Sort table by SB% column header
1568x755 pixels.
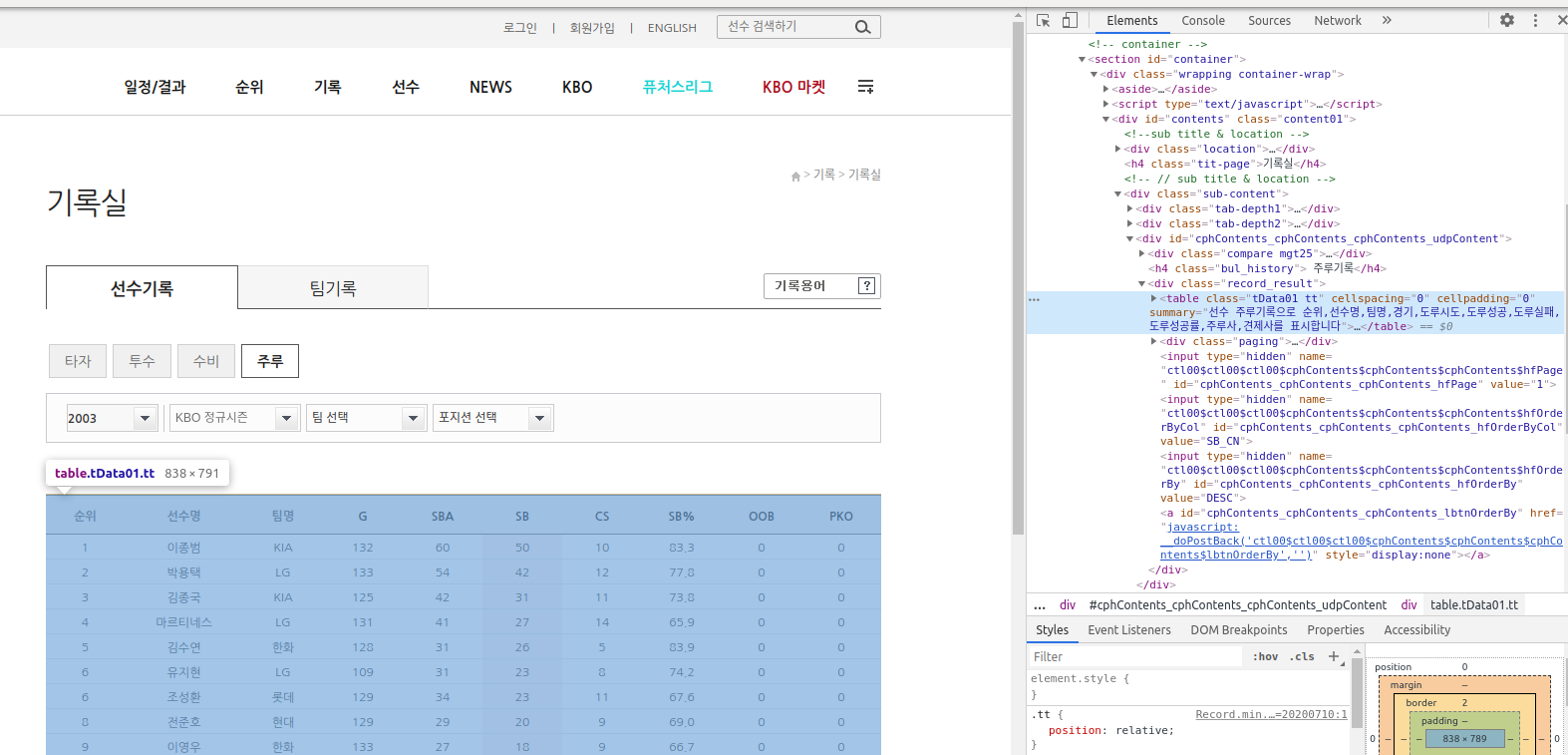[681, 517]
